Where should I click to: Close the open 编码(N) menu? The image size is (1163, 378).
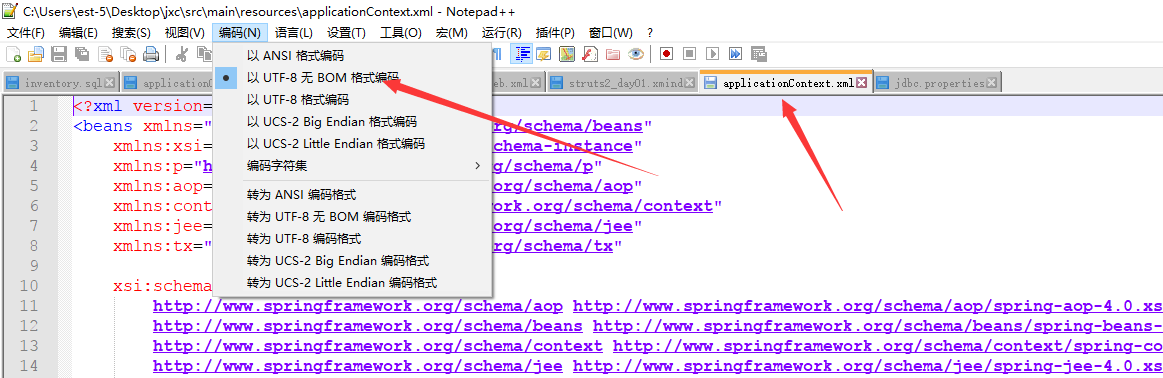240,33
